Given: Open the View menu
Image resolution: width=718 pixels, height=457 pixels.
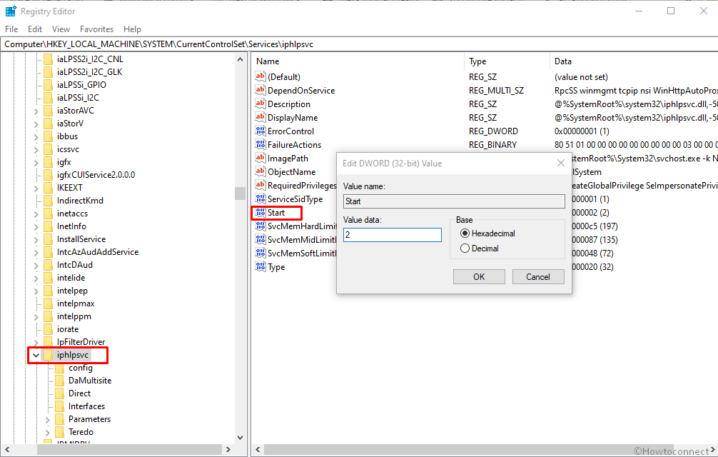Looking at the screenshot, I should point(61,29).
